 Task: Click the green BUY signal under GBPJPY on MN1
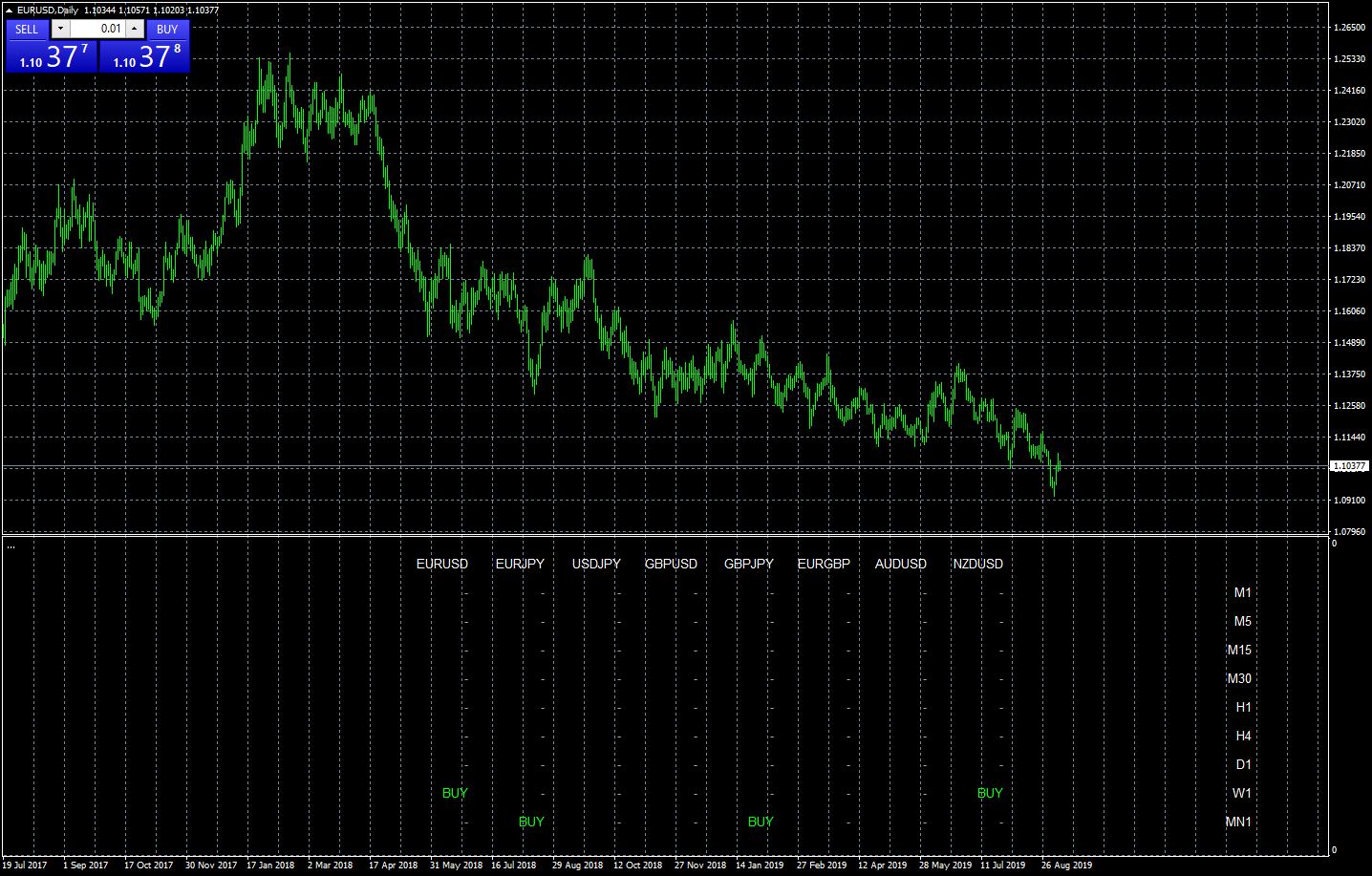[761, 822]
